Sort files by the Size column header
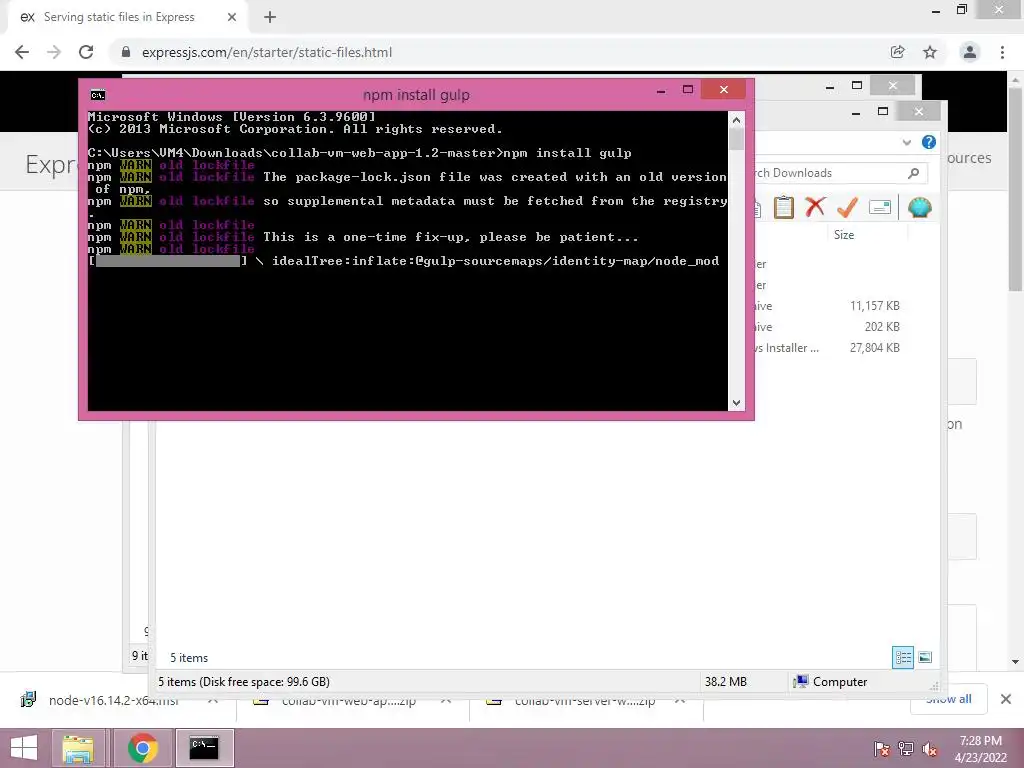 tap(844, 234)
